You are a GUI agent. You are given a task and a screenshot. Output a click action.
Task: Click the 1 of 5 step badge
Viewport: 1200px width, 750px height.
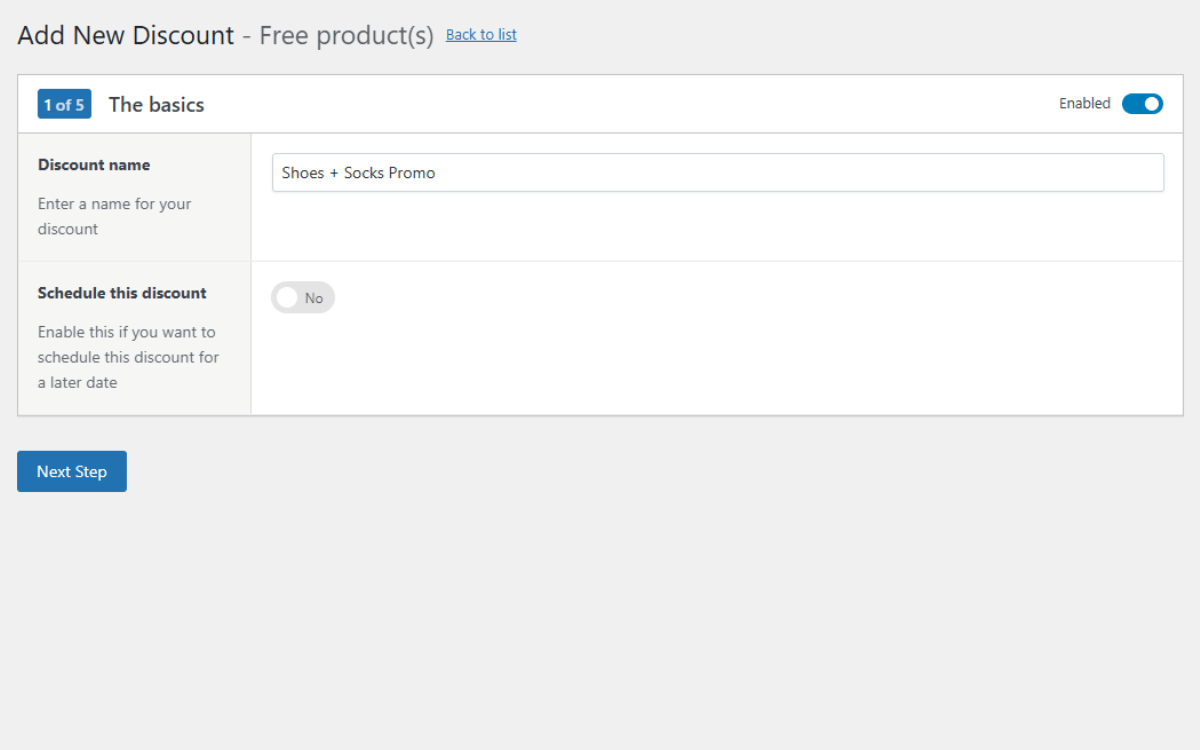pyautogui.click(x=64, y=105)
